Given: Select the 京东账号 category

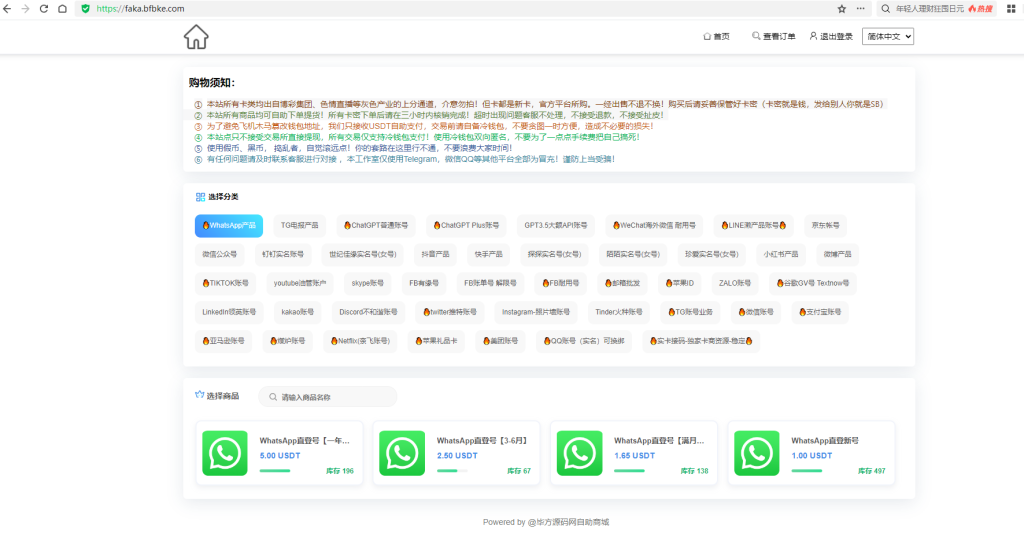Looking at the screenshot, I should [825, 225].
